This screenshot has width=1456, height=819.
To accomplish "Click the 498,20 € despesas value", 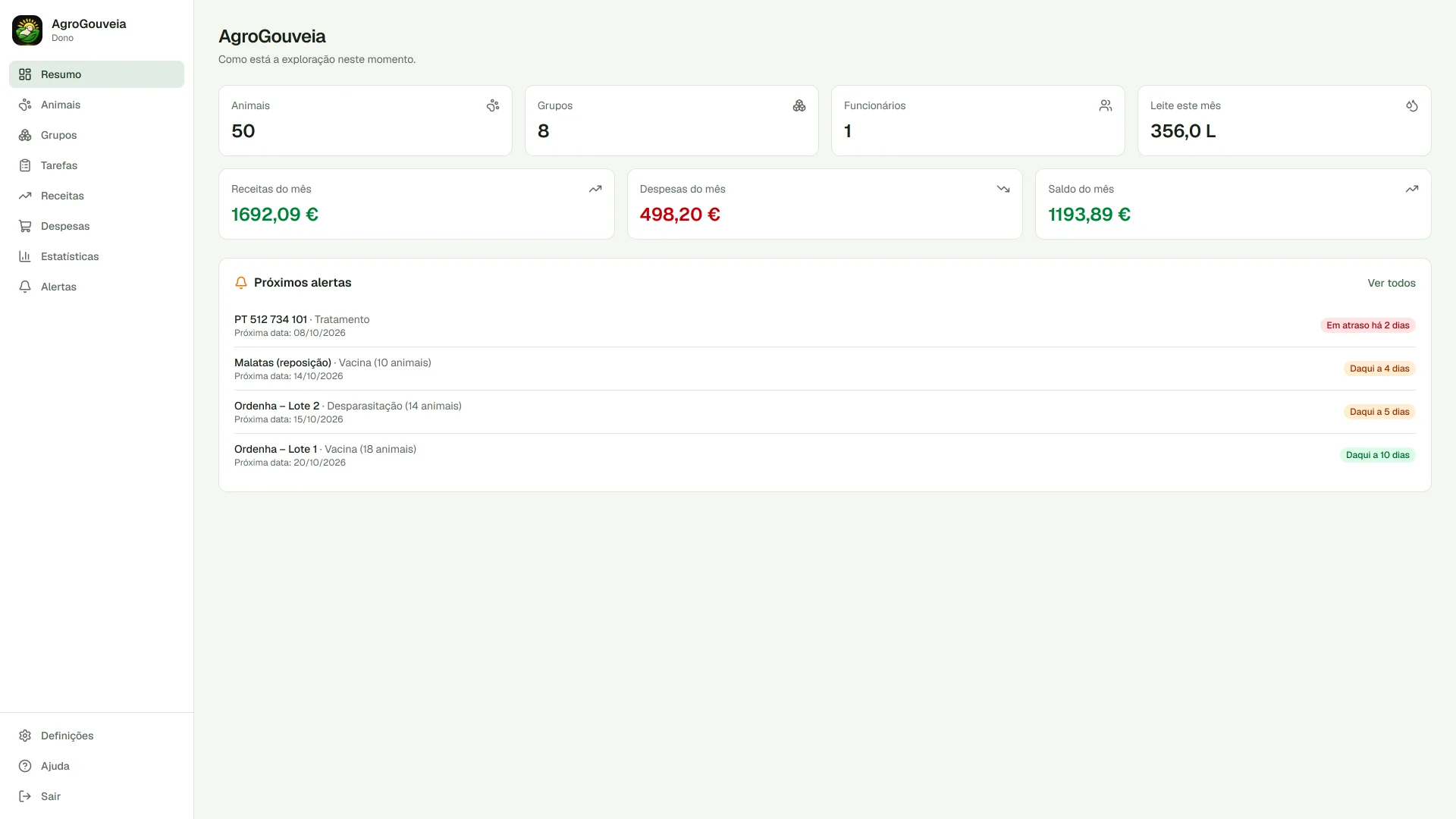I will tap(679, 215).
